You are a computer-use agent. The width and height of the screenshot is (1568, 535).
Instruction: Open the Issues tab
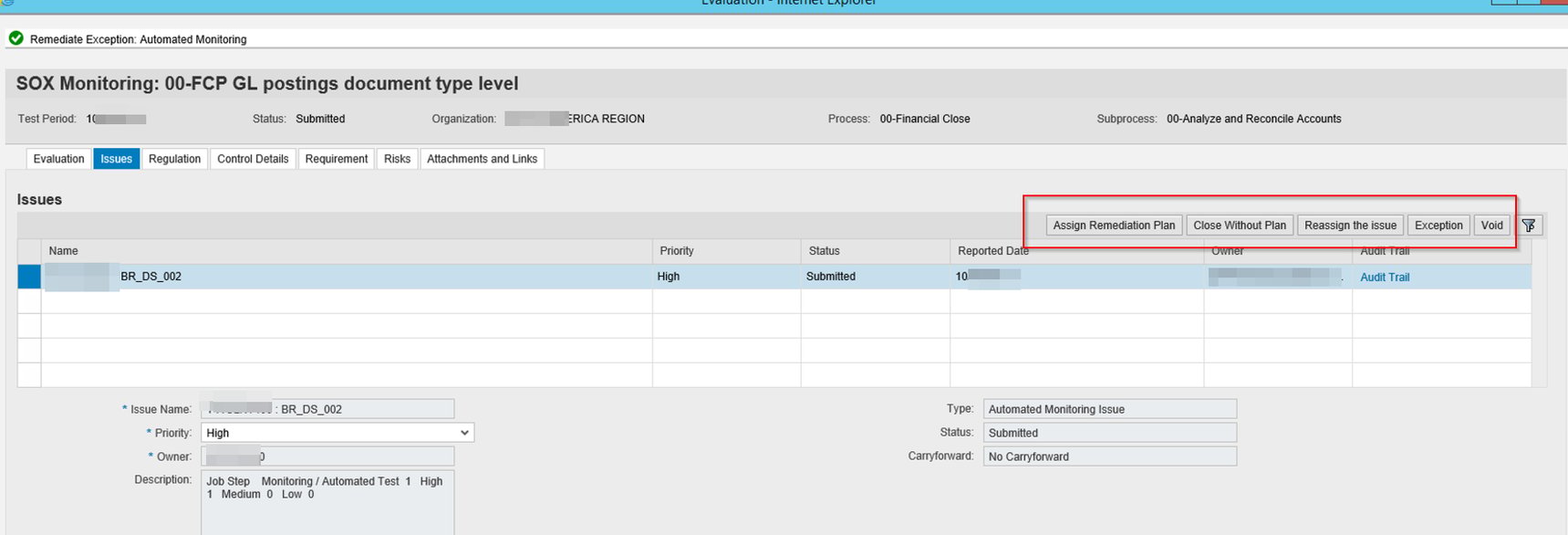116,159
